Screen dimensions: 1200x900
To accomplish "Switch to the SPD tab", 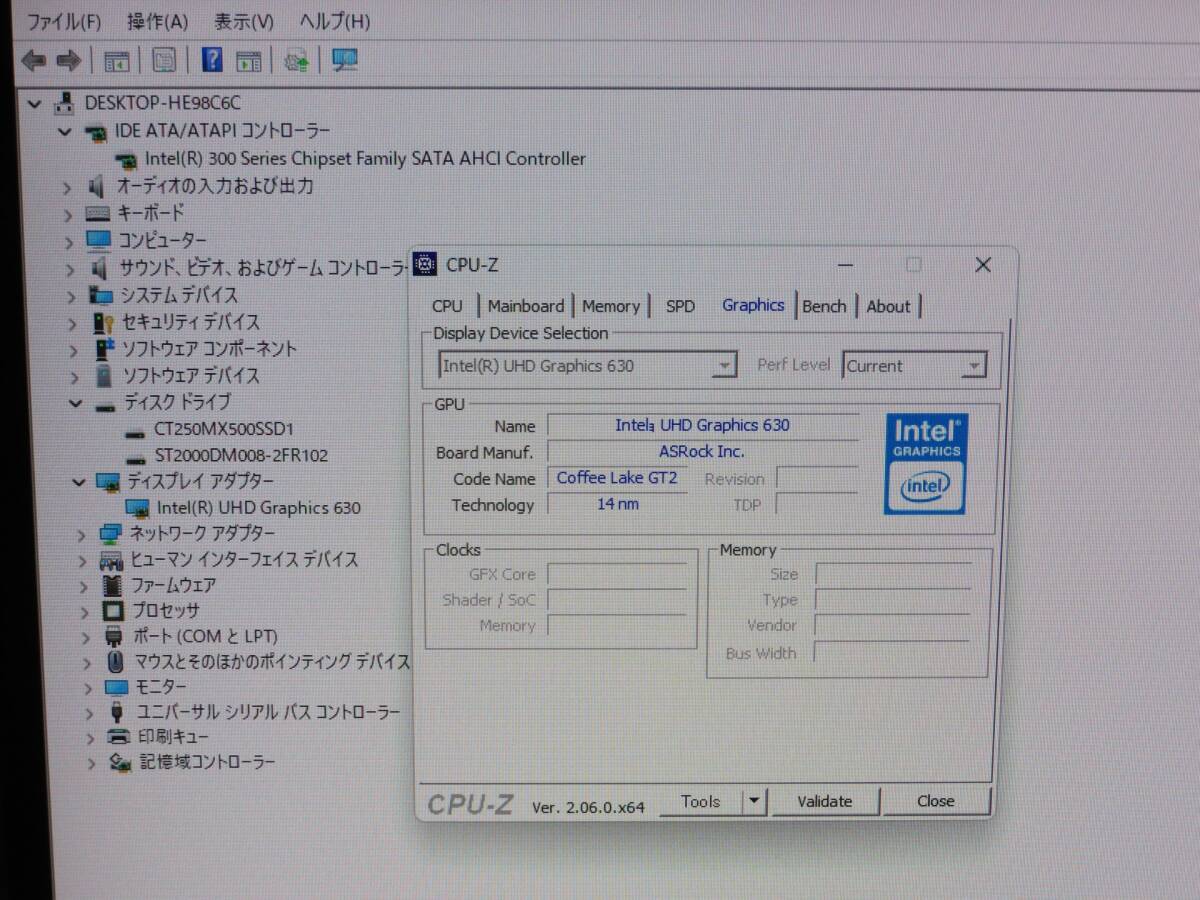I will (x=680, y=306).
